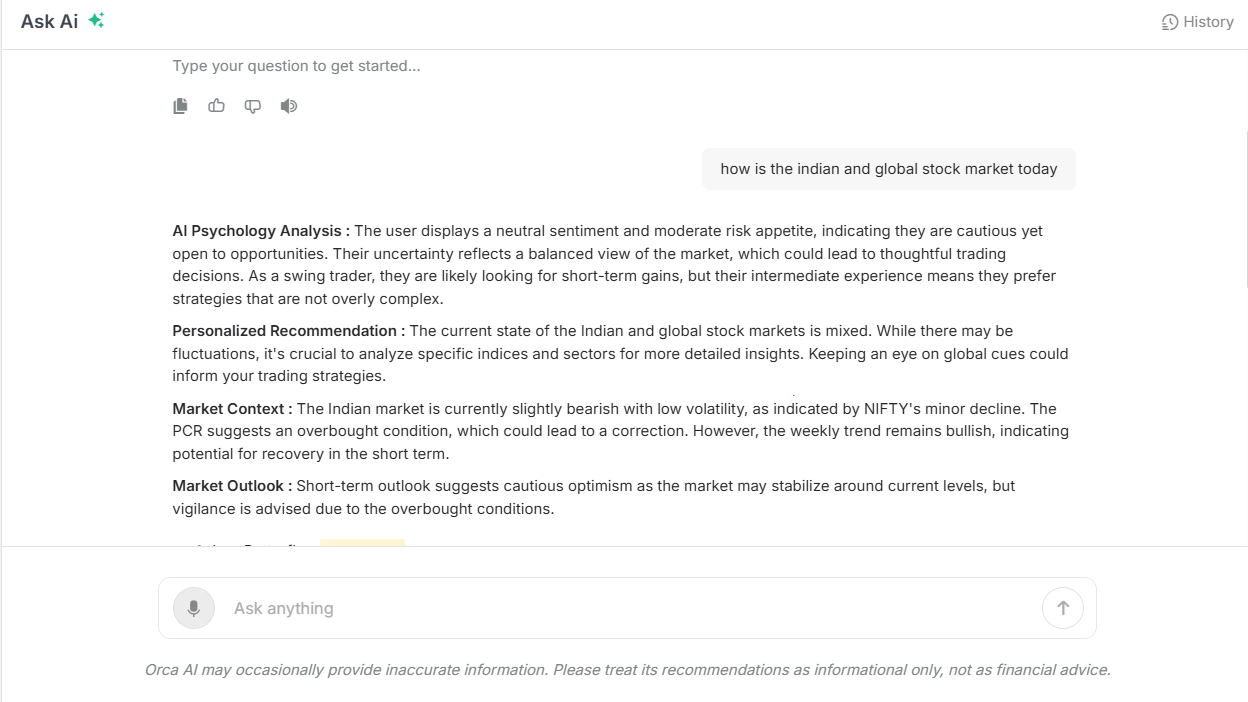Click the yellow highlighted tag below Market Outlook
Screen dimensions: 1248x702
point(362,543)
